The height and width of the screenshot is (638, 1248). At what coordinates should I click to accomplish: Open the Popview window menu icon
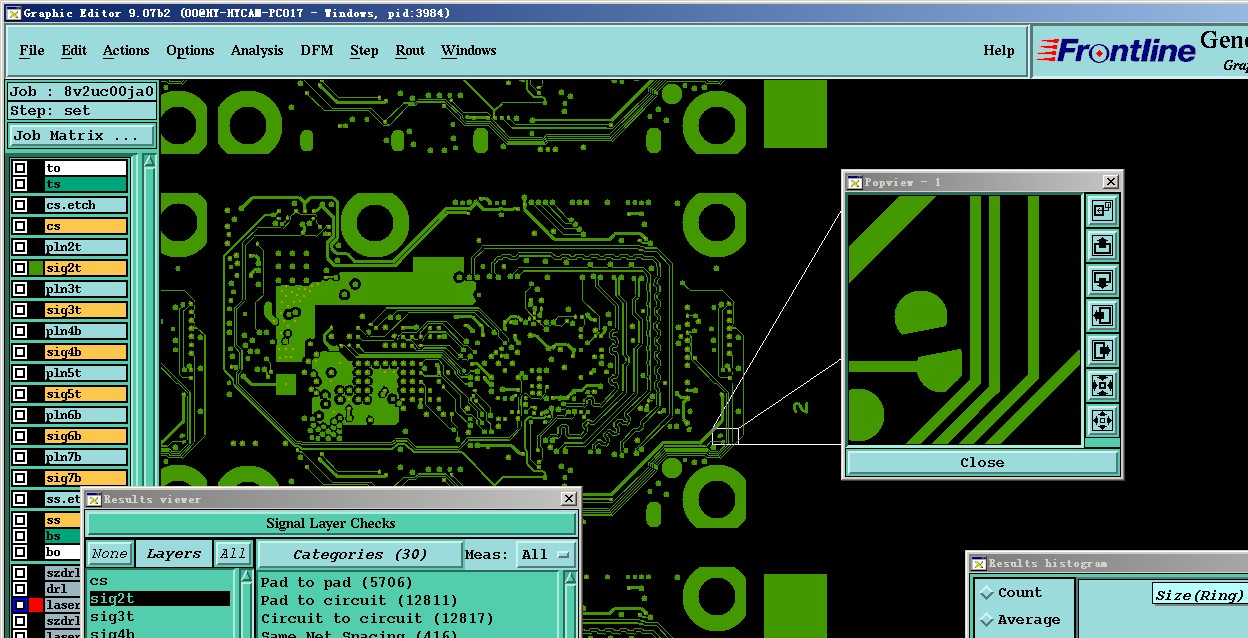pos(854,182)
